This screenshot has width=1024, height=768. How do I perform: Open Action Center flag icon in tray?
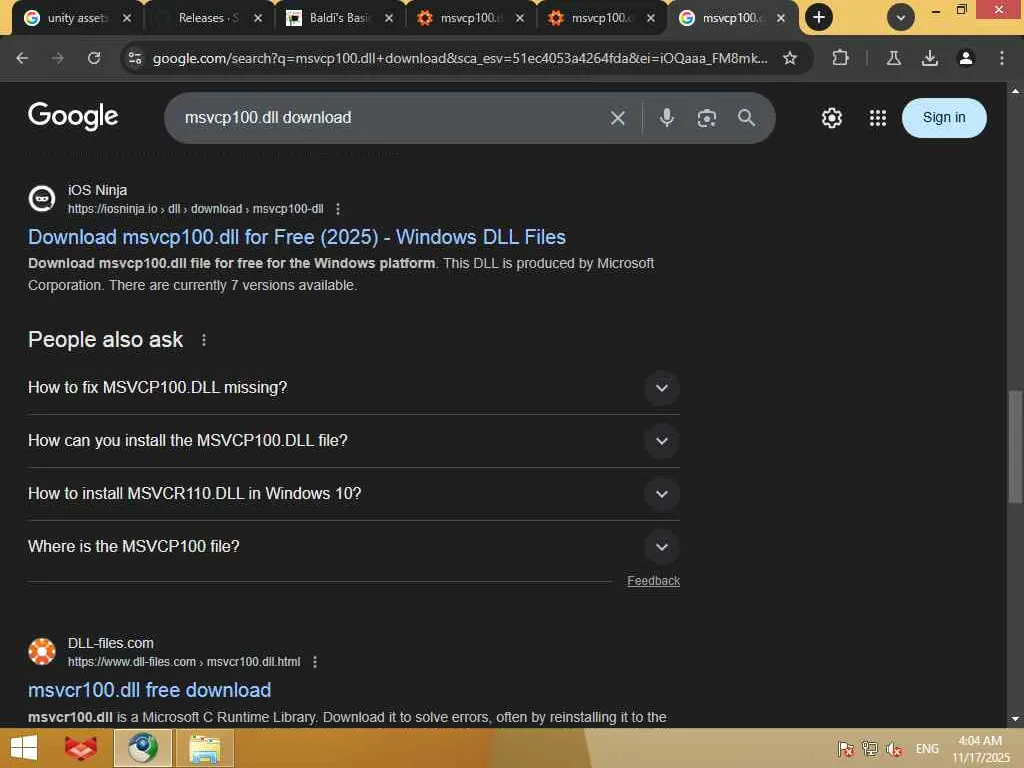coord(846,749)
